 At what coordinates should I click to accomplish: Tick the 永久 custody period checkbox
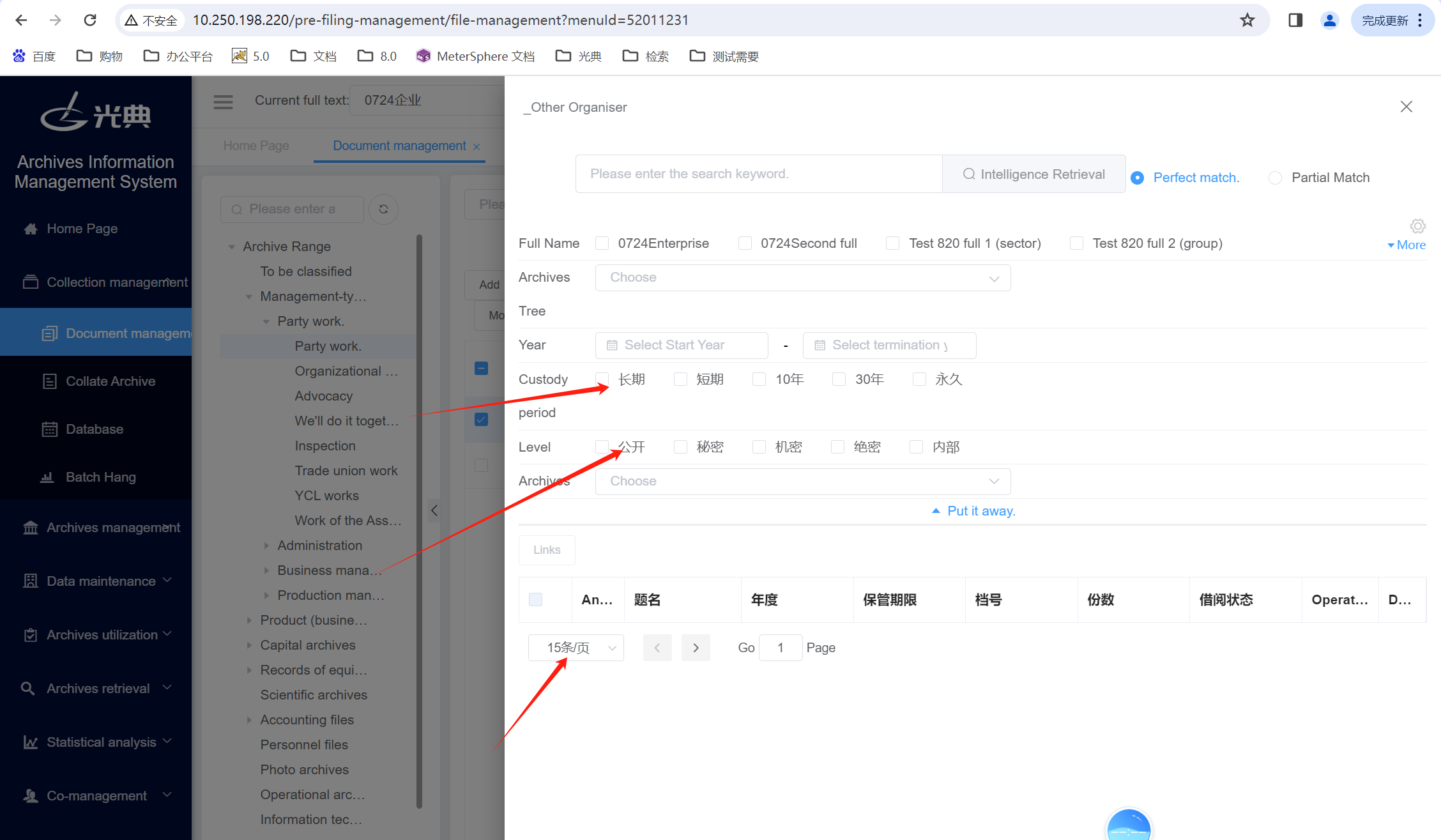[919, 379]
